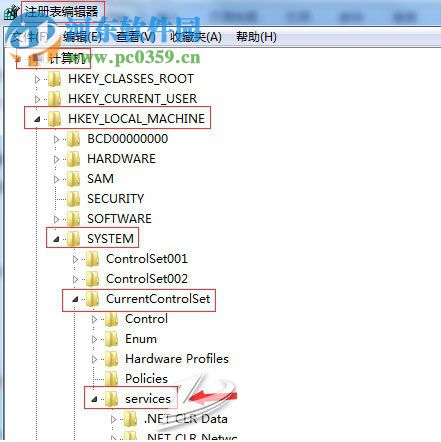Select the SOFTWARE key label
Image resolution: width=441 pixels, height=442 pixels.
point(119,219)
